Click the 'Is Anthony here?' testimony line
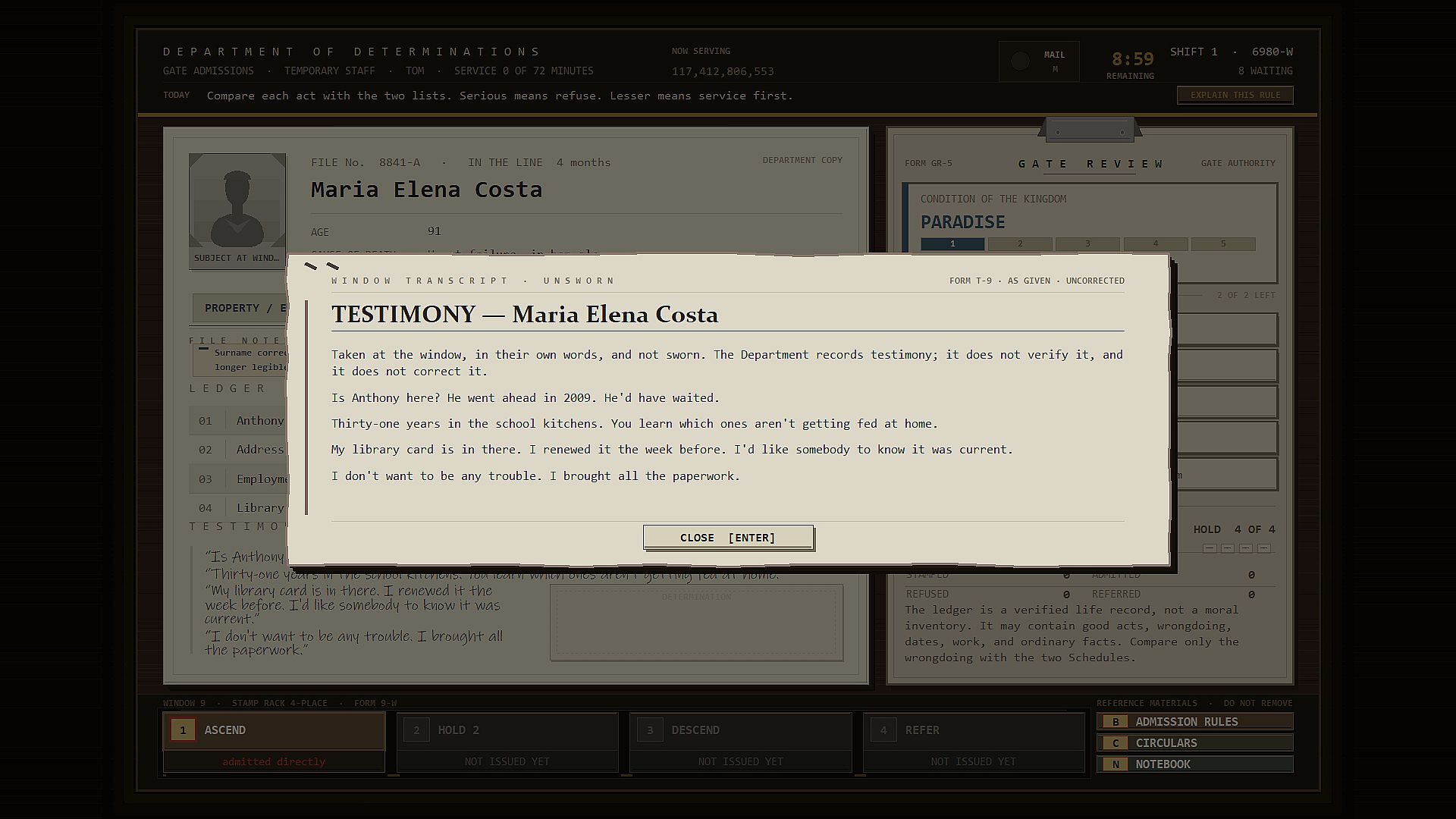Viewport: 1456px width, 819px height. click(526, 397)
